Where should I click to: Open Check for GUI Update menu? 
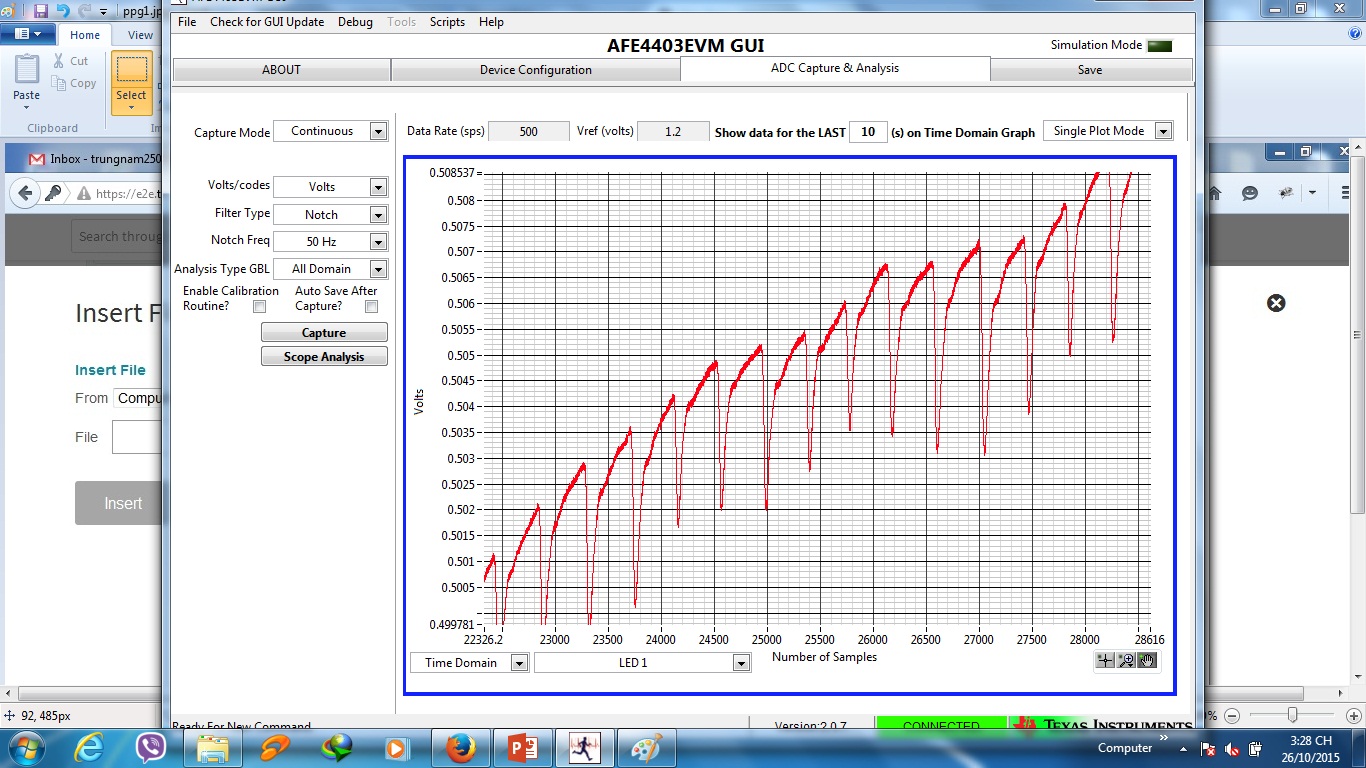click(267, 21)
